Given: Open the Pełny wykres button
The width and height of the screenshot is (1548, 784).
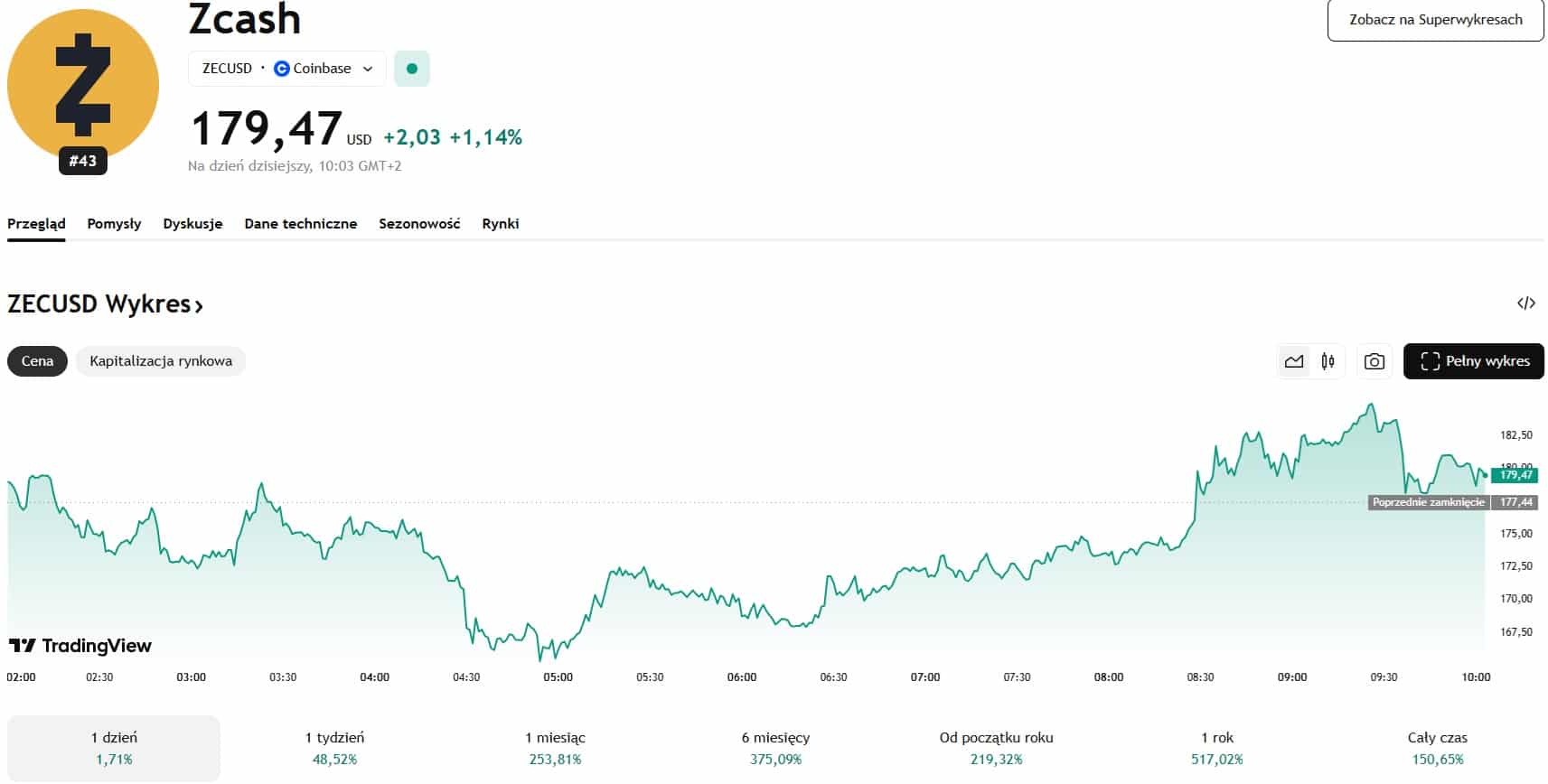Looking at the screenshot, I should point(1473,361).
